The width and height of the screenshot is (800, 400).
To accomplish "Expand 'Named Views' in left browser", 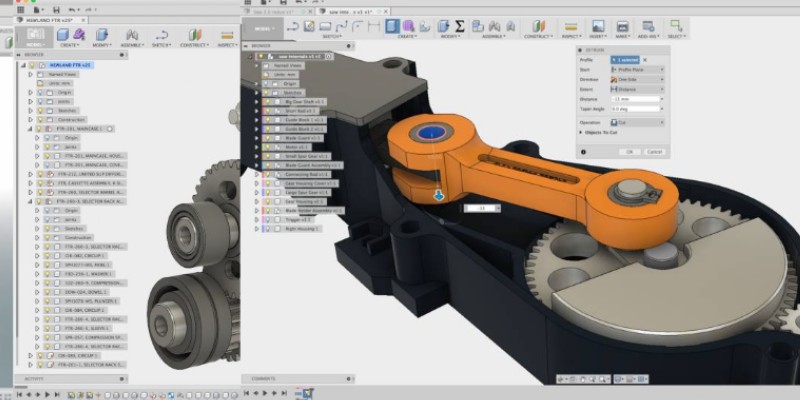I will click(31, 74).
